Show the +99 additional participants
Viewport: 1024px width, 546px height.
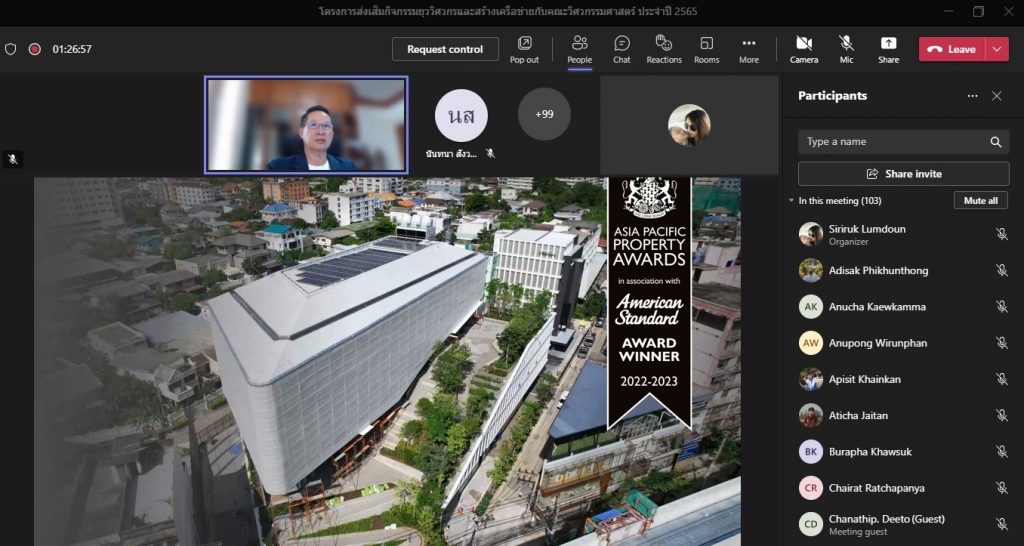tap(544, 114)
